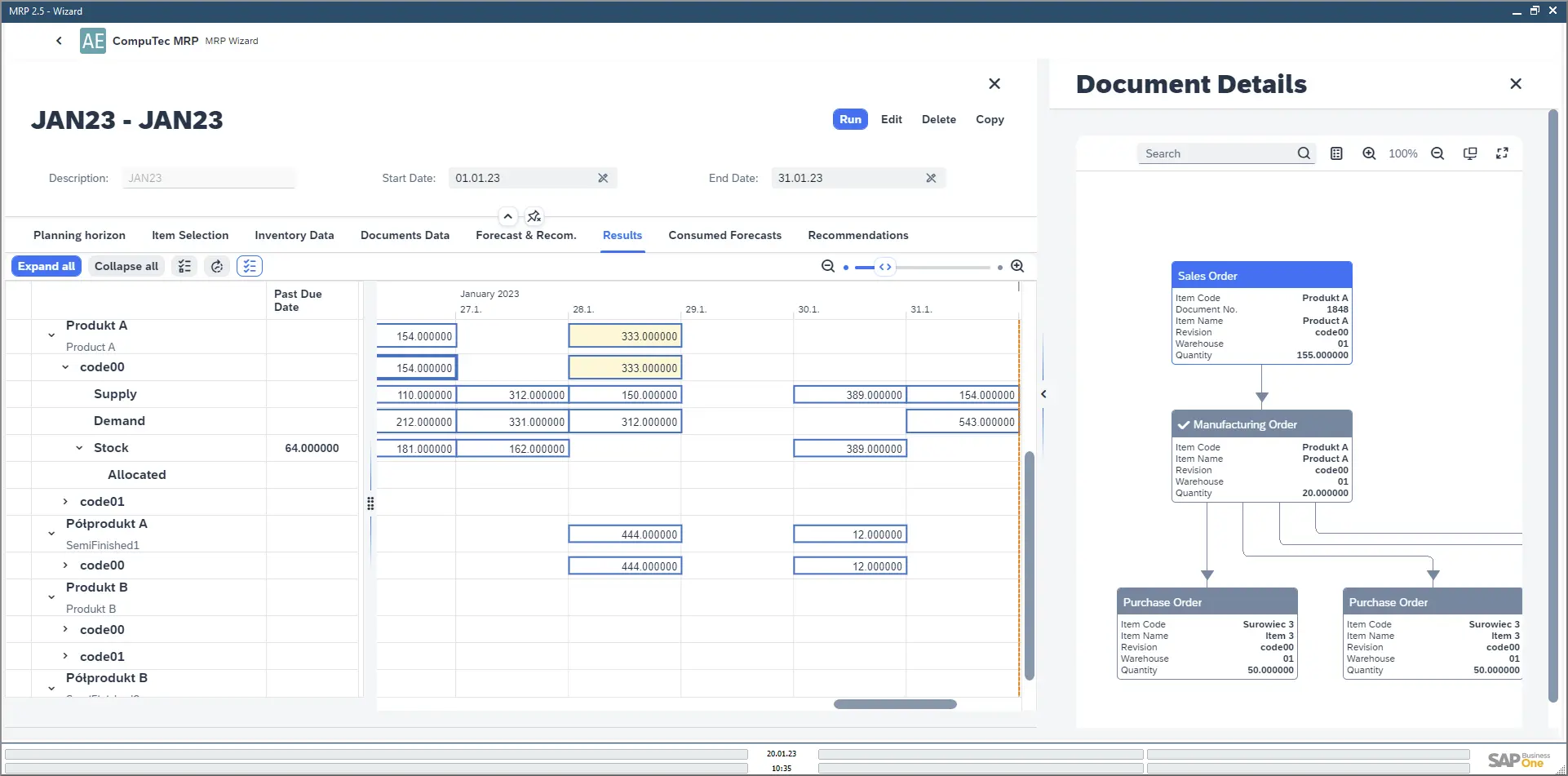The height and width of the screenshot is (776, 1568).
Task: Click the fit-to-viewport icon in graph toolbar
Action: [x=1470, y=153]
